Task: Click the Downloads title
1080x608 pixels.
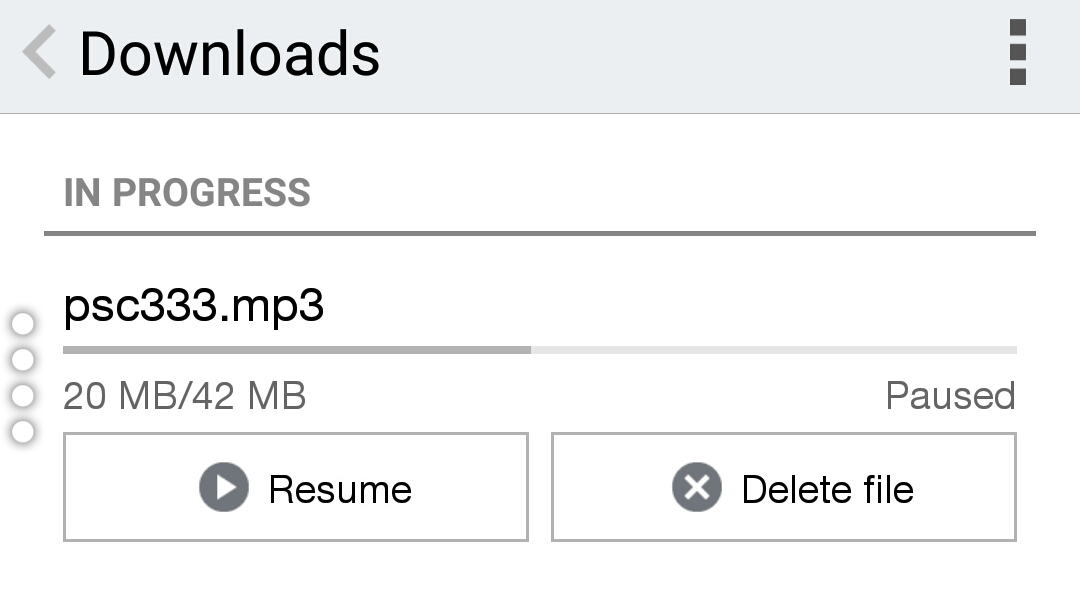Action: click(x=229, y=54)
